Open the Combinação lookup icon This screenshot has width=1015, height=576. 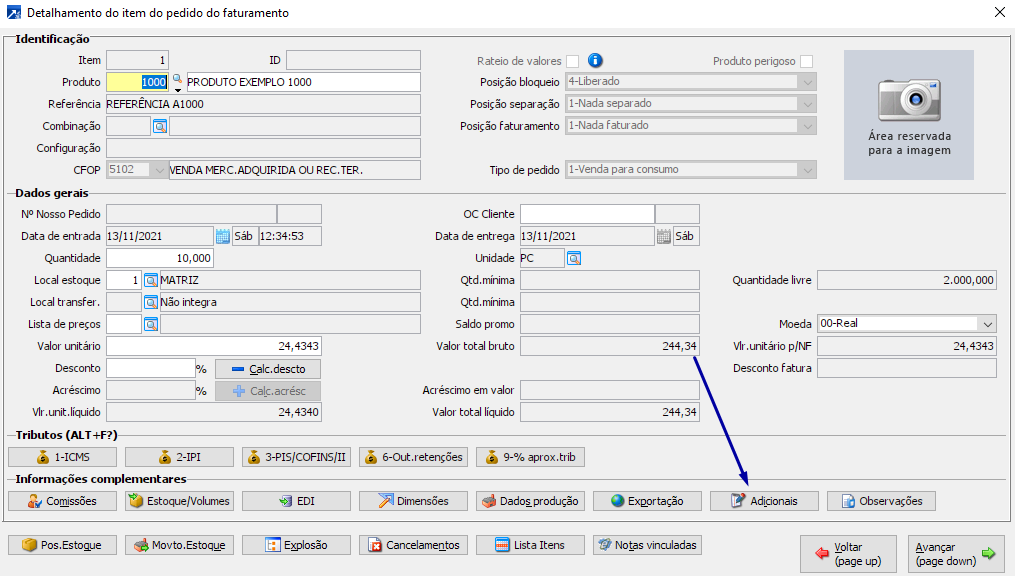tap(160, 126)
